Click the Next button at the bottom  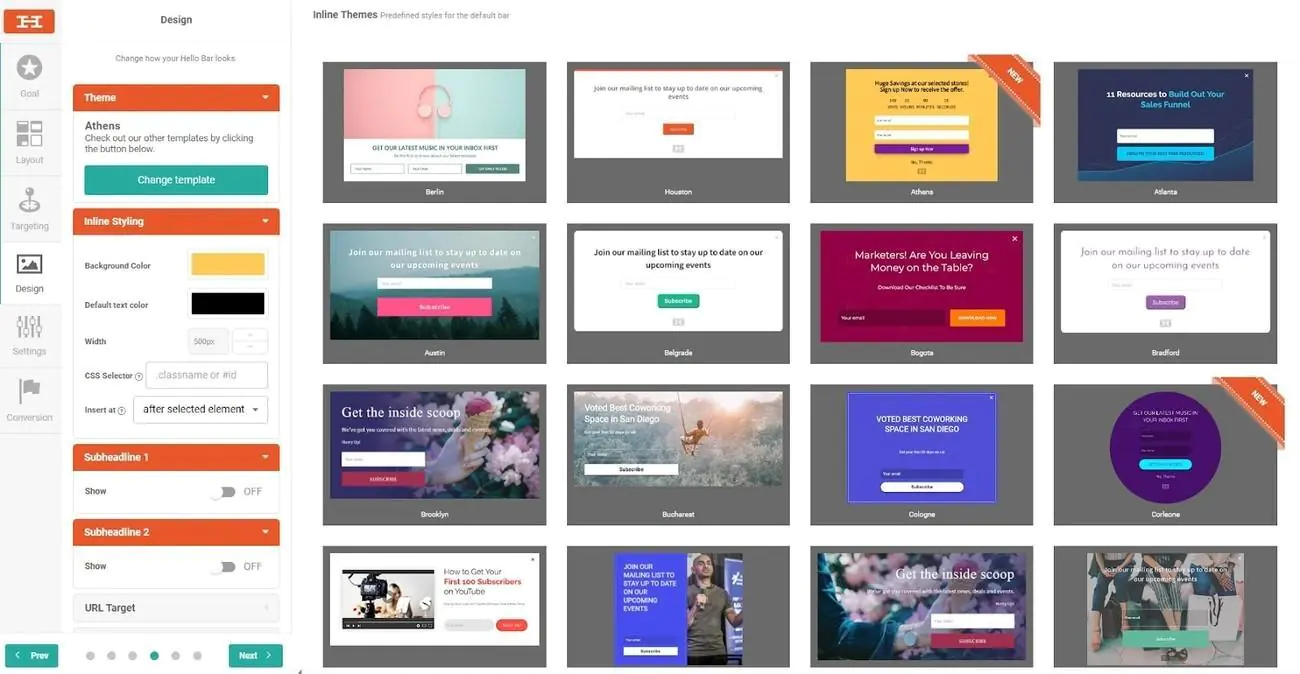255,655
